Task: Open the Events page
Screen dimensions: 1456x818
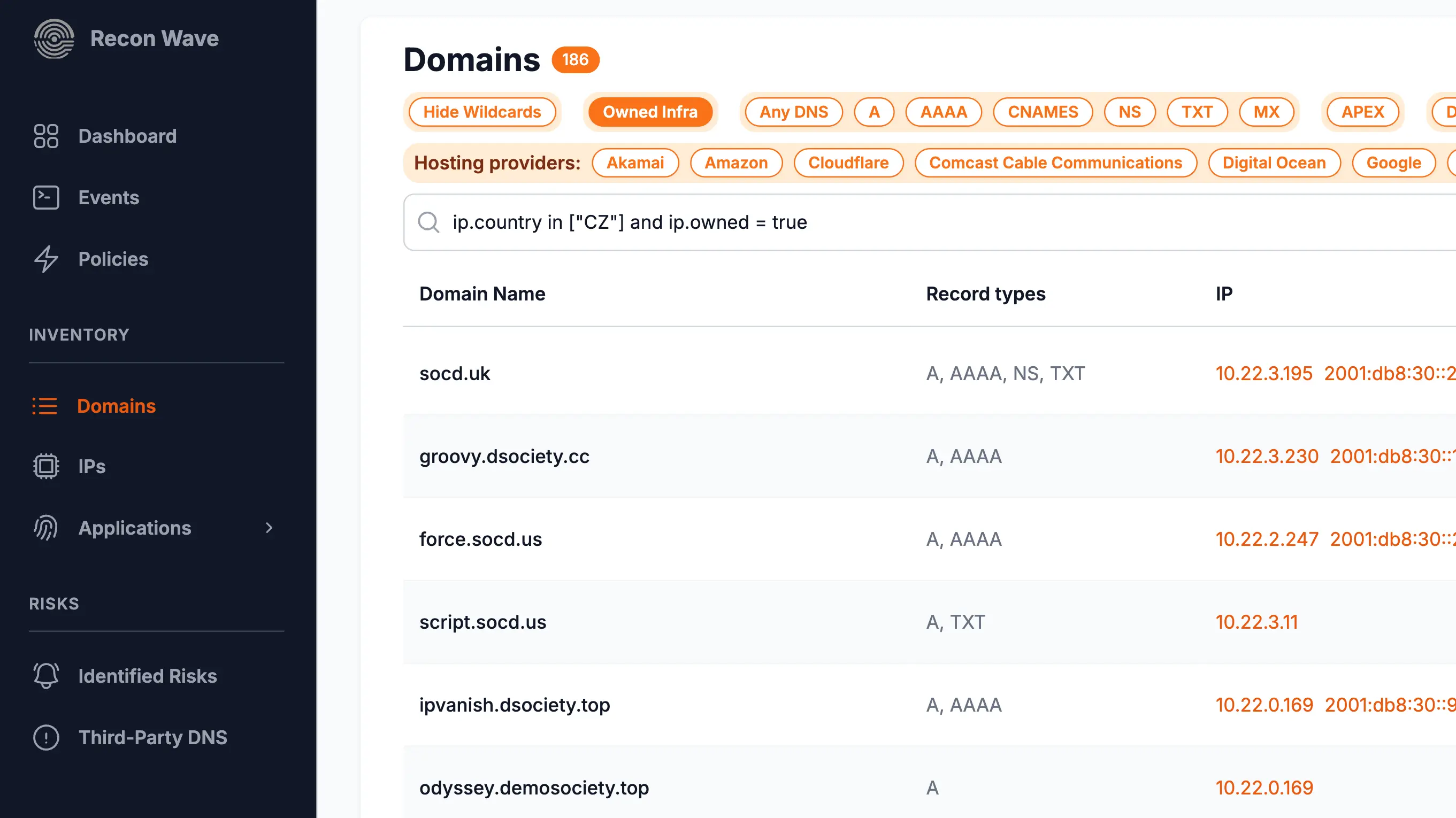Action: pyautogui.click(x=109, y=198)
